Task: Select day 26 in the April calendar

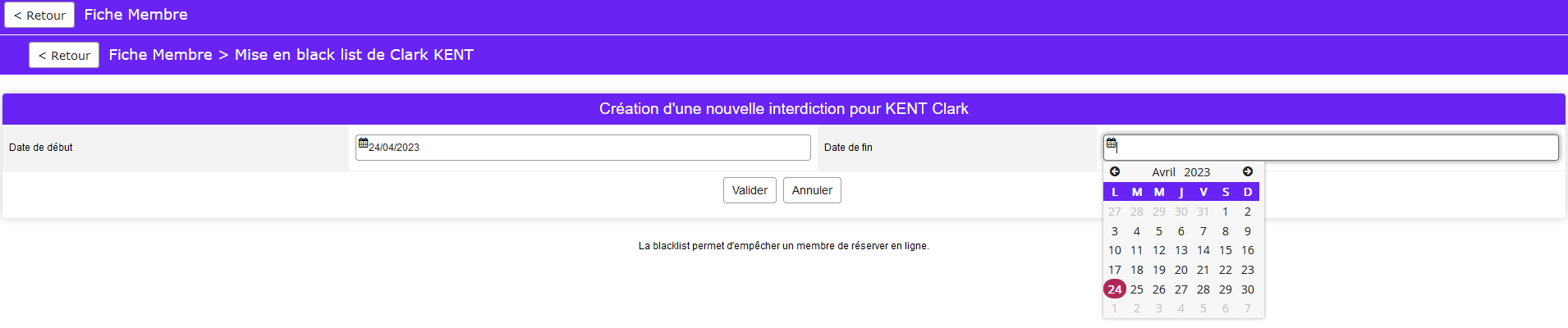Action: pos(1159,289)
